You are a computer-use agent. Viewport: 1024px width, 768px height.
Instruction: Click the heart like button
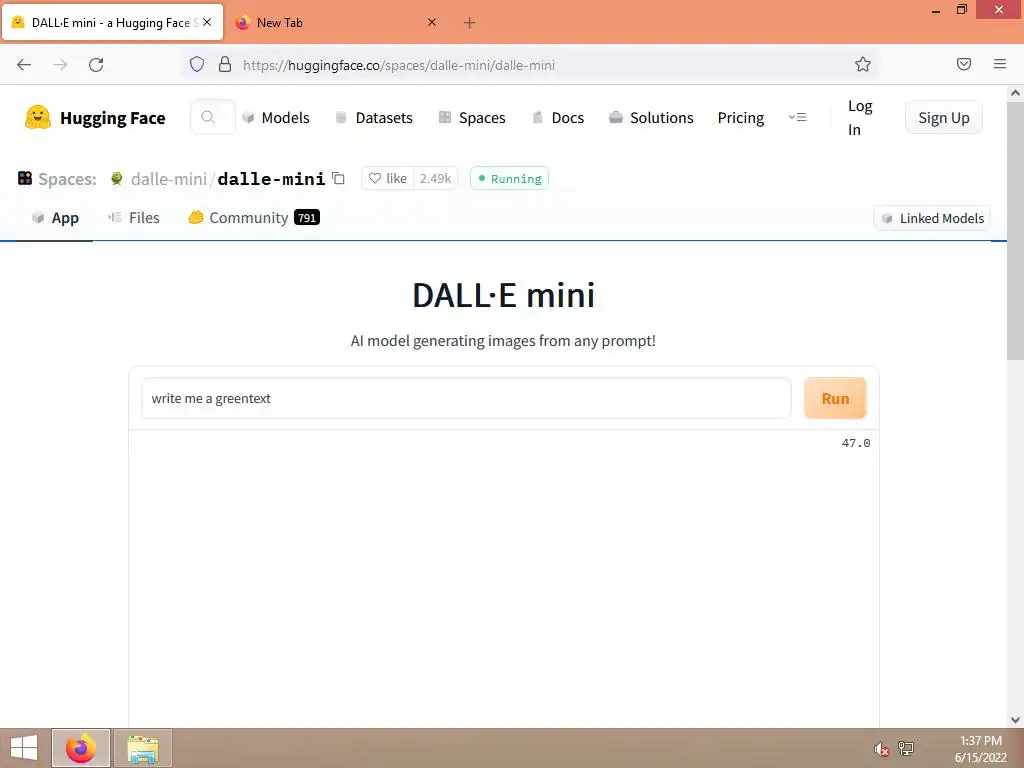pos(388,178)
